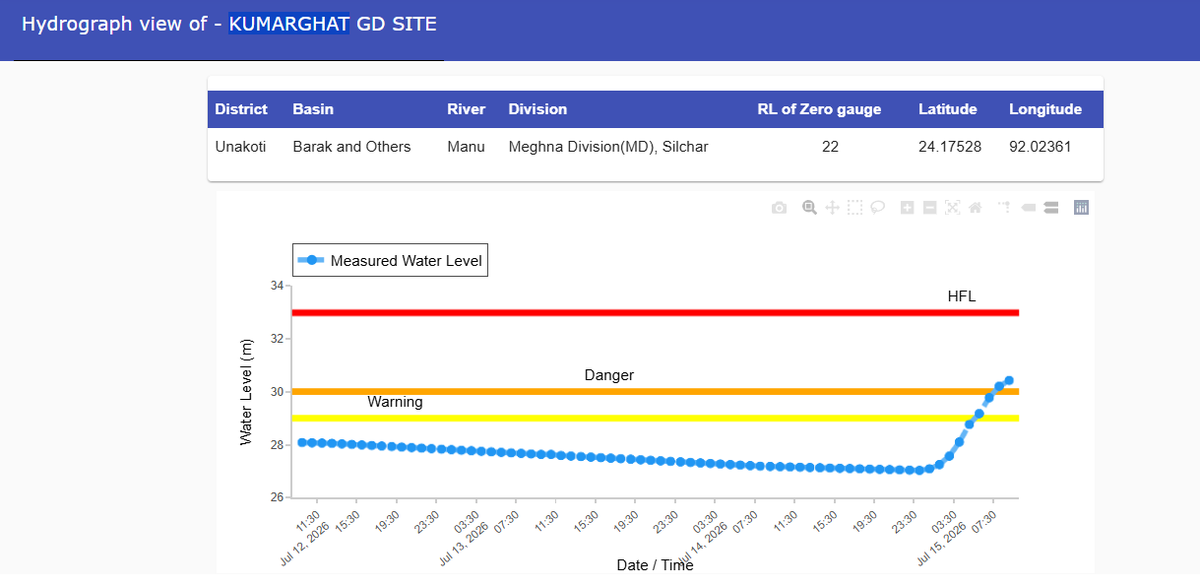Click the Date / Time axis title

coord(655,565)
